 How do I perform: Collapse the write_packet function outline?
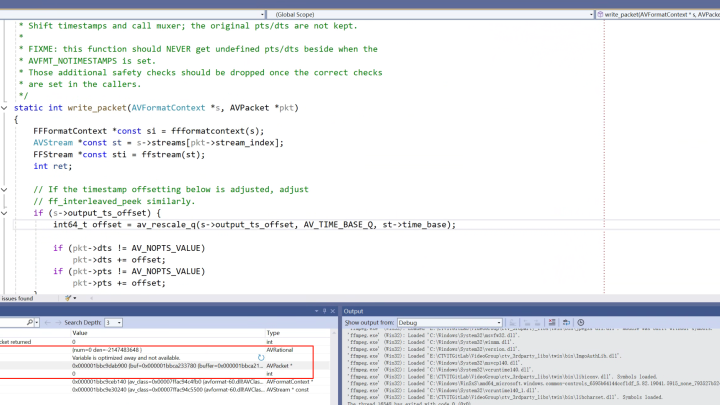pyautogui.click(x=7, y=107)
